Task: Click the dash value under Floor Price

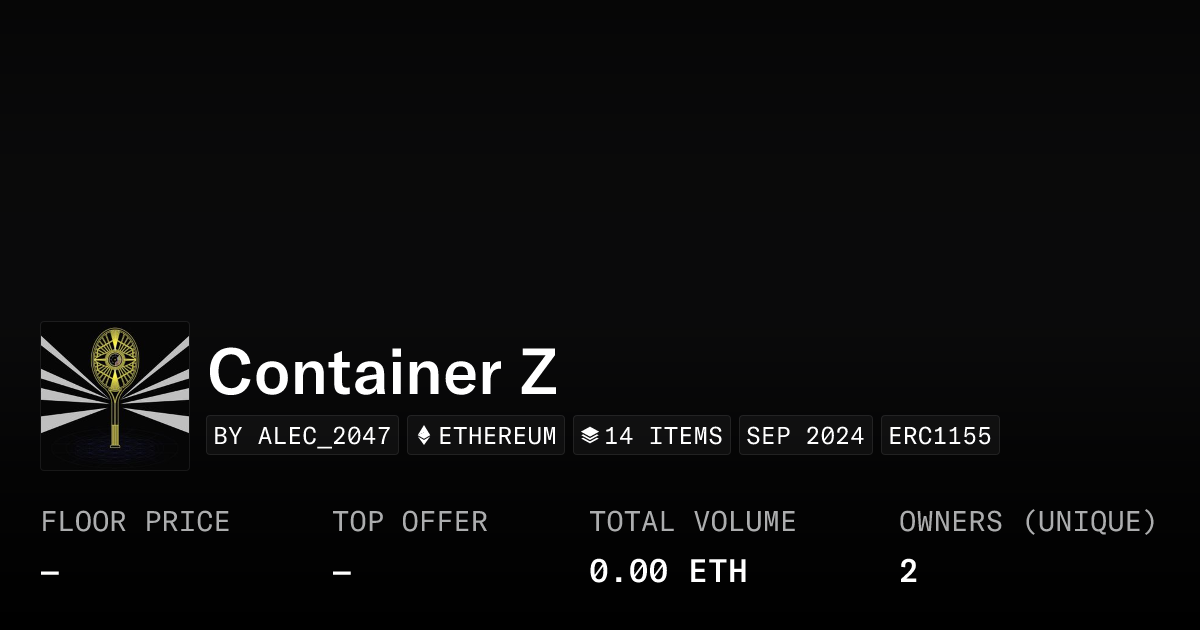Action: 50,573
